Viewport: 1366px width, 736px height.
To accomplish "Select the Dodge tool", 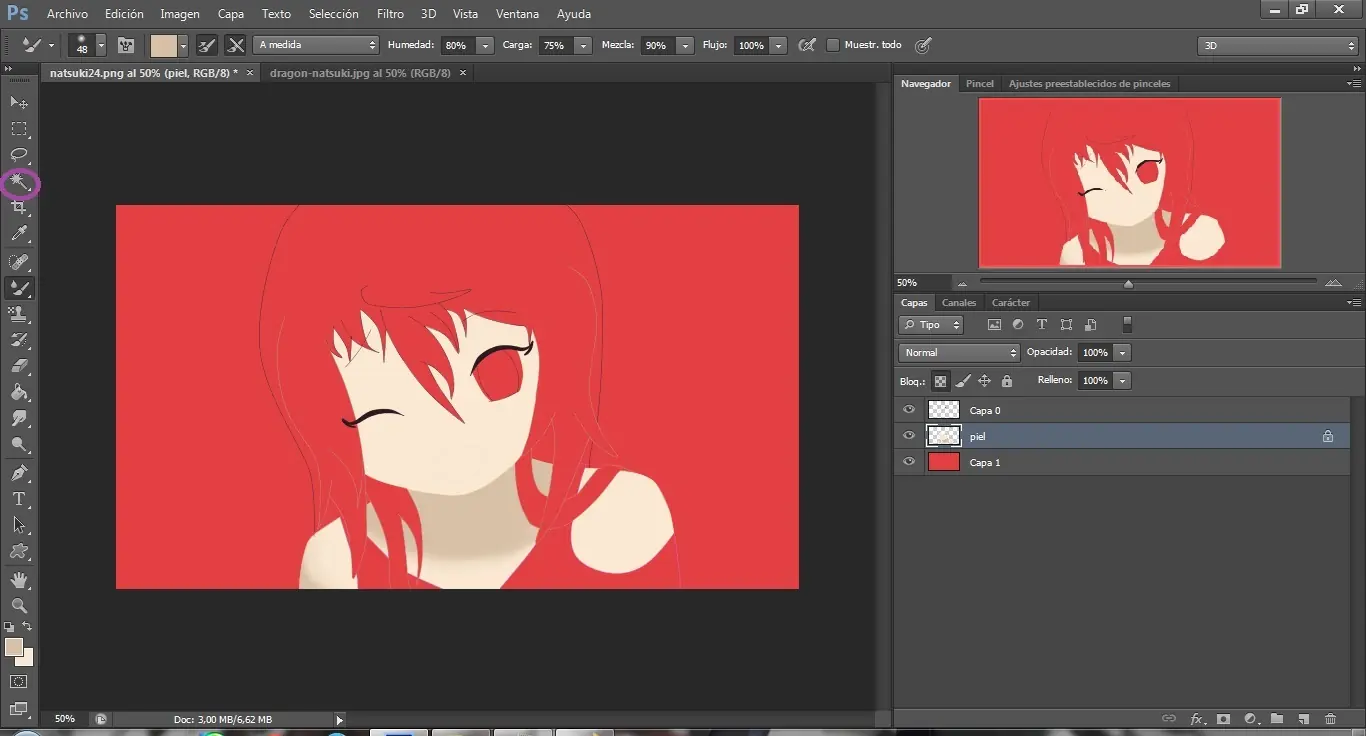I will pyautogui.click(x=19, y=444).
